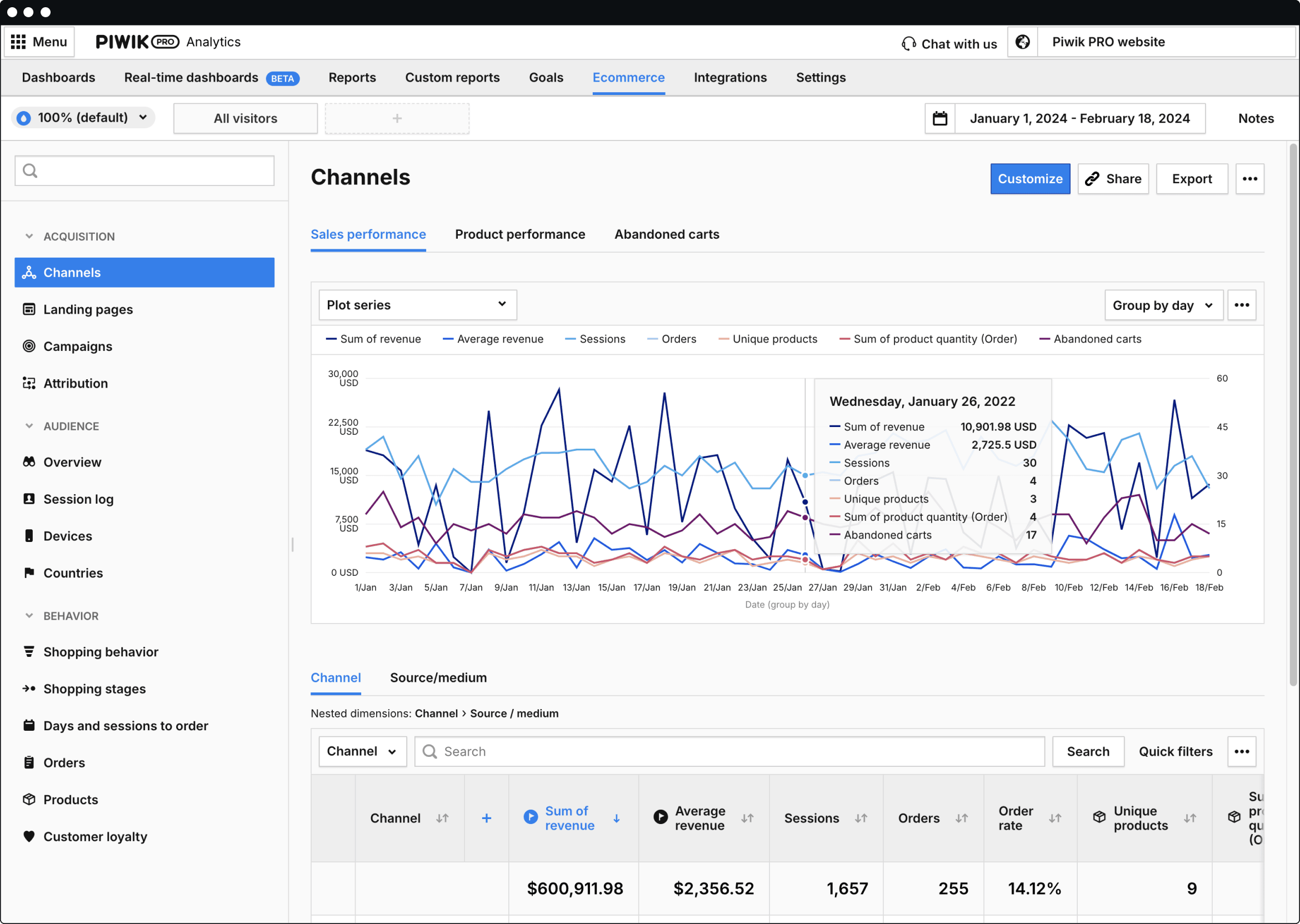The height and width of the screenshot is (924, 1300).
Task: Open chart options ellipsis beside Group by day
Action: [1241, 305]
